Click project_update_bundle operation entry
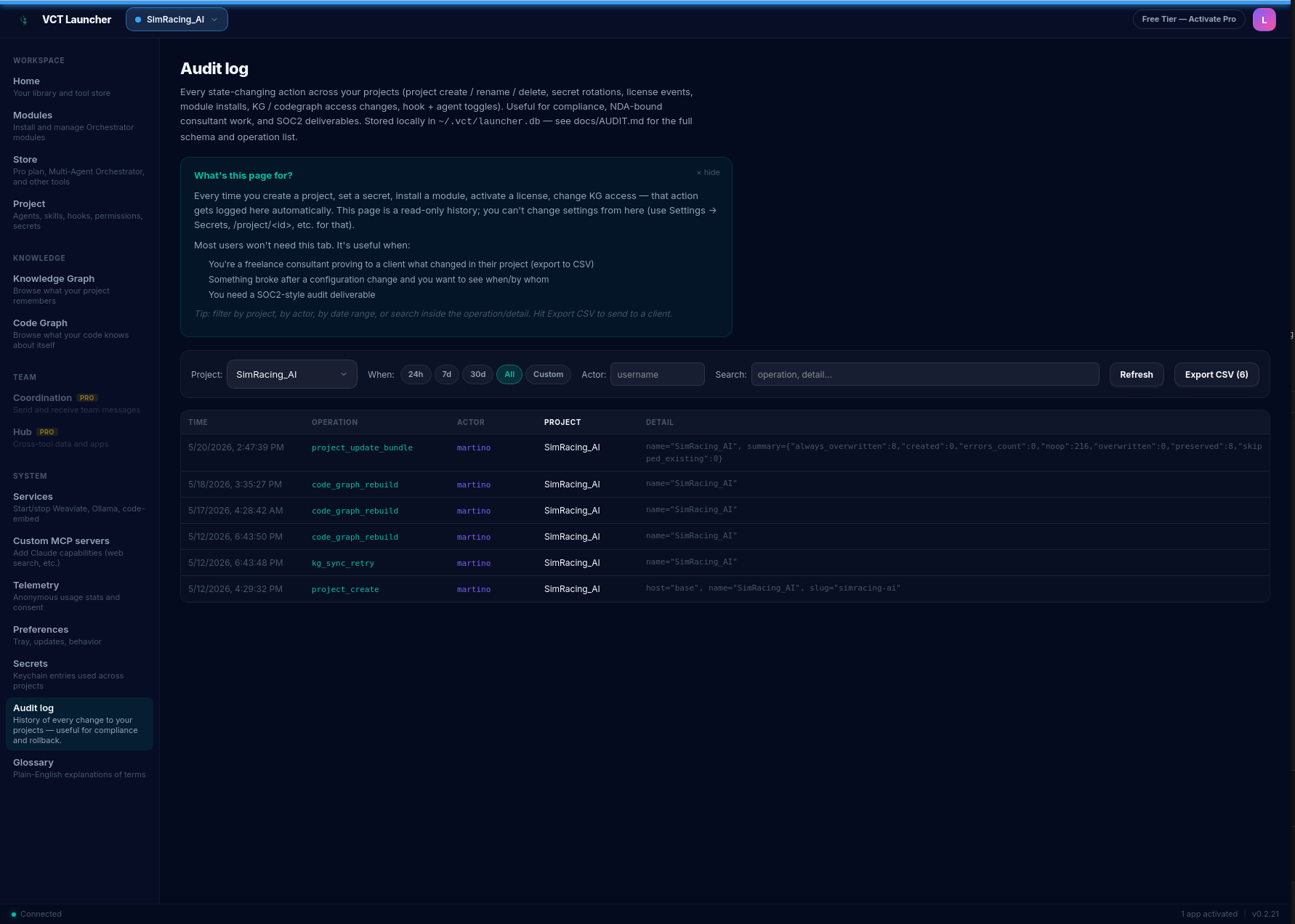This screenshot has width=1295, height=924. point(362,447)
